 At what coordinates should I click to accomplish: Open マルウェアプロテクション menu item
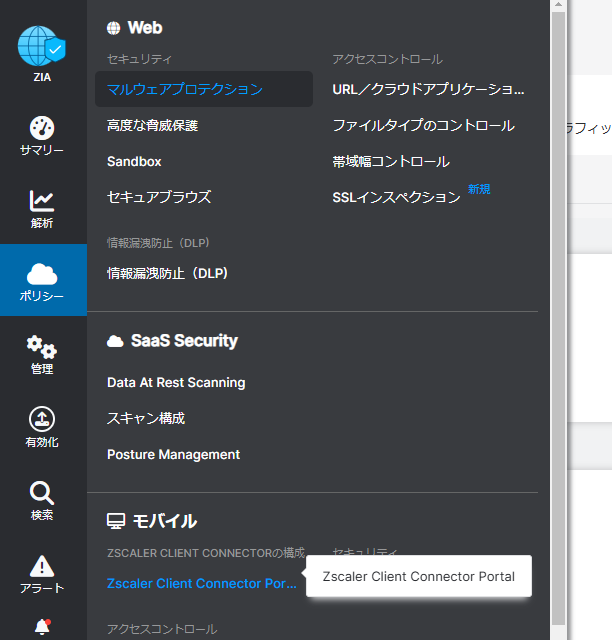(x=204, y=89)
